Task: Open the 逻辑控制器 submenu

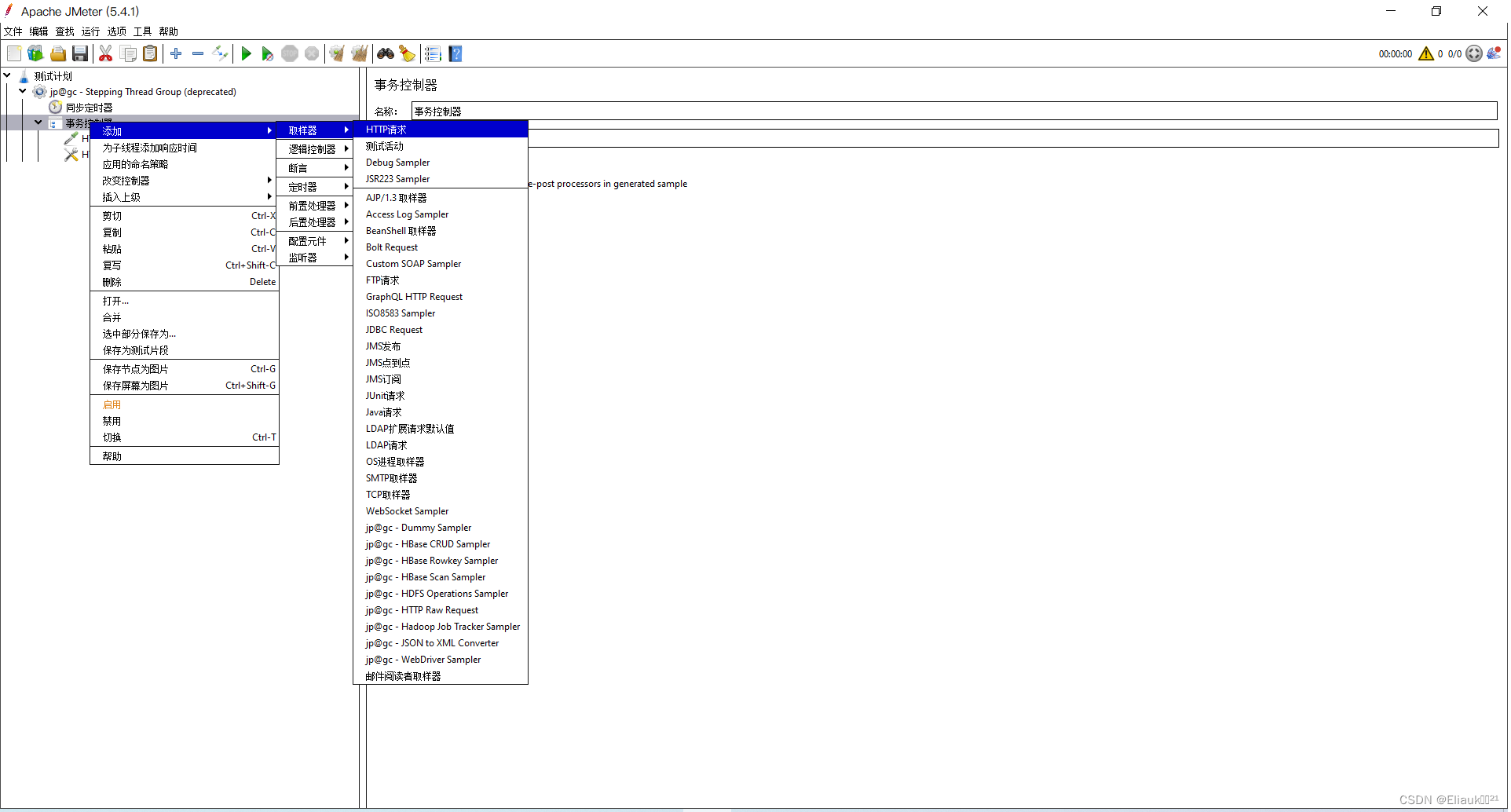Action: pyautogui.click(x=315, y=149)
